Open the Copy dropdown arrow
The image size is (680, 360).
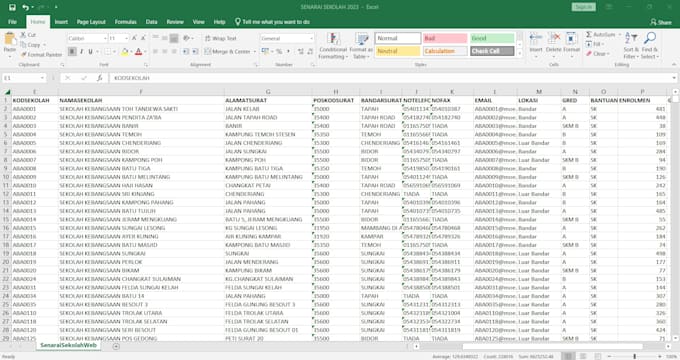click(44, 45)
